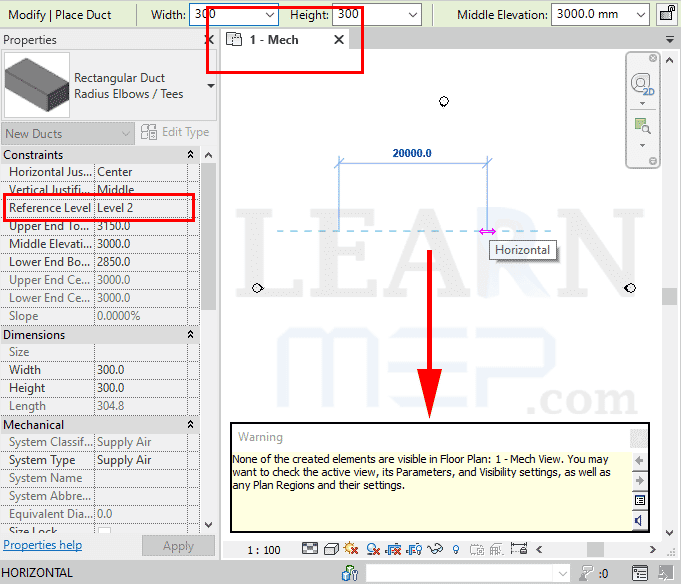Viewport: 681px width, 584px height.
Task: Click the speaker icon in warning box
Action: click(638, 520)
